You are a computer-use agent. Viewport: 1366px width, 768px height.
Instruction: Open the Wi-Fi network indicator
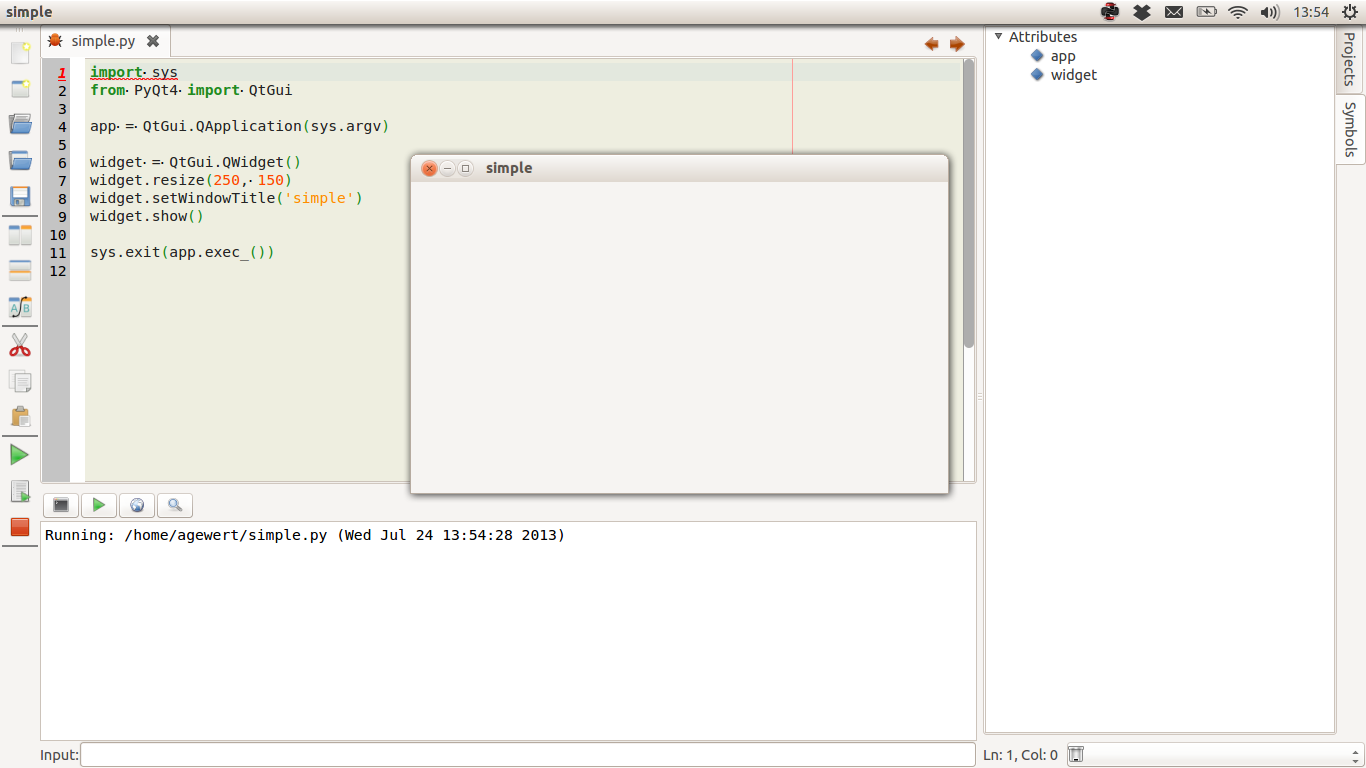(x=1238, y=12)
